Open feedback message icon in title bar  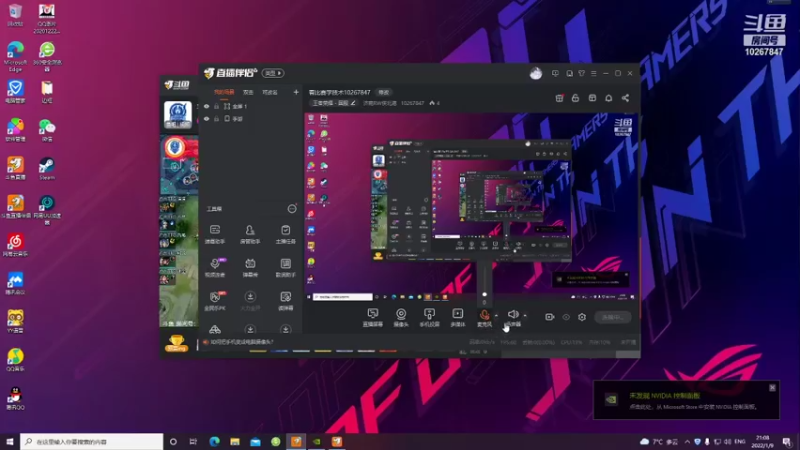click(555, 73)
